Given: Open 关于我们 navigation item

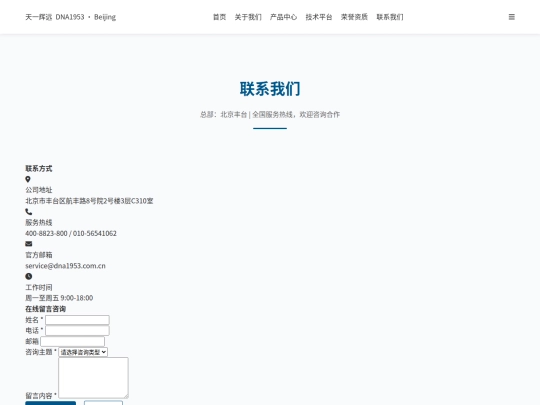Looking at the screenshot, I should point(248,17).
